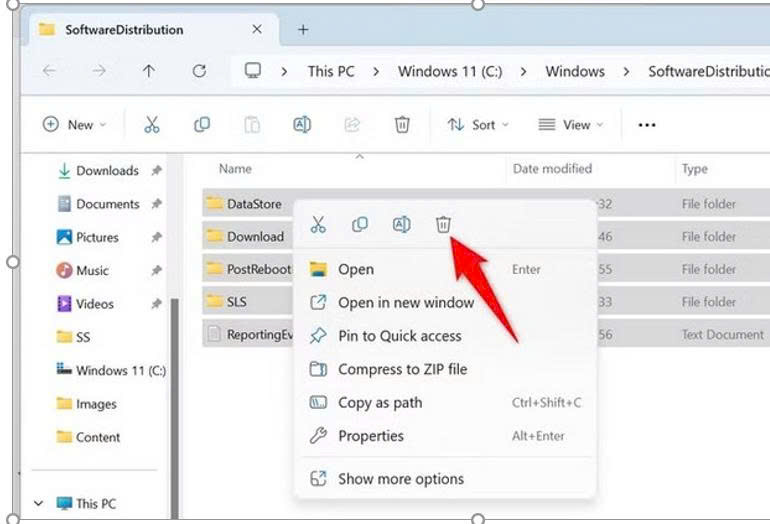This screenshot has width=770, height=524.
Task: Click Windows 11 (C:) in the address bar
Action: click(x=450, y=72)
